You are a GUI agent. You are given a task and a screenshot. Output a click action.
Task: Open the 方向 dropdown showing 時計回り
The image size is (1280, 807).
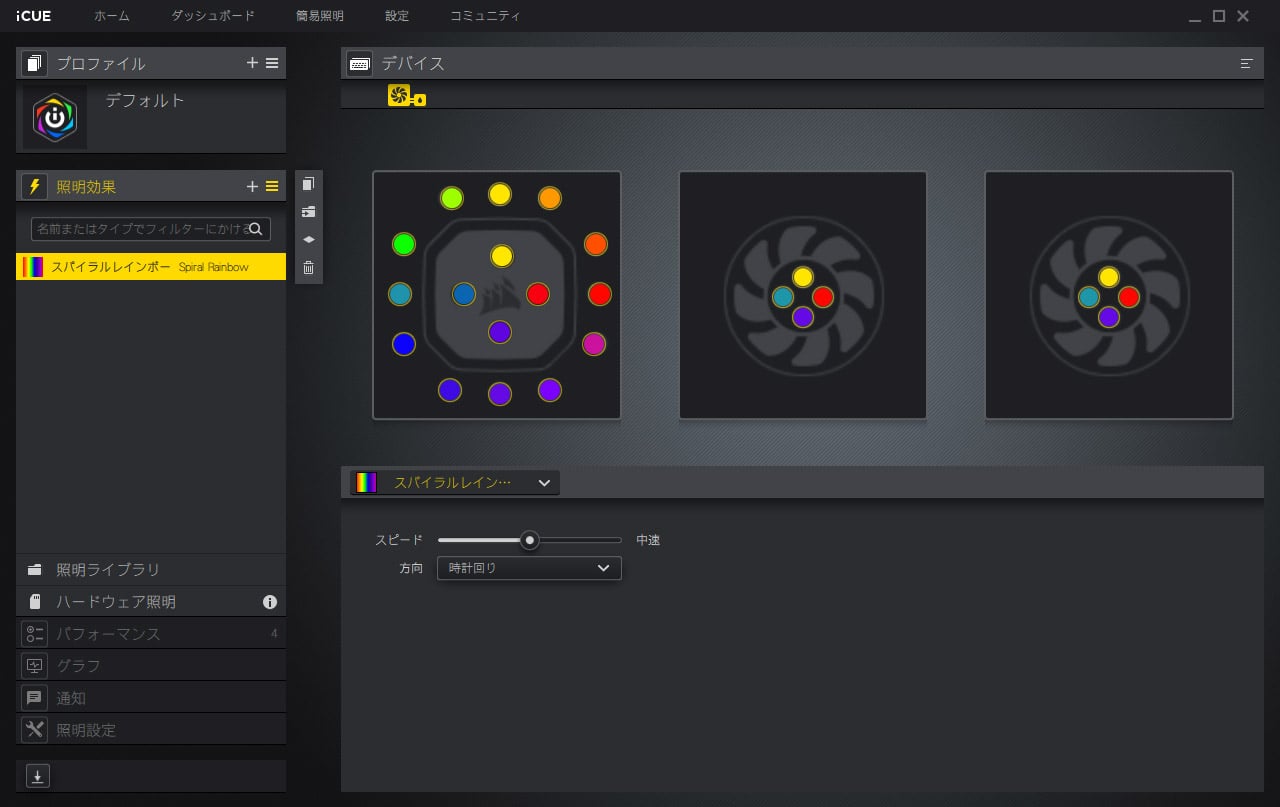coord(530,568)
